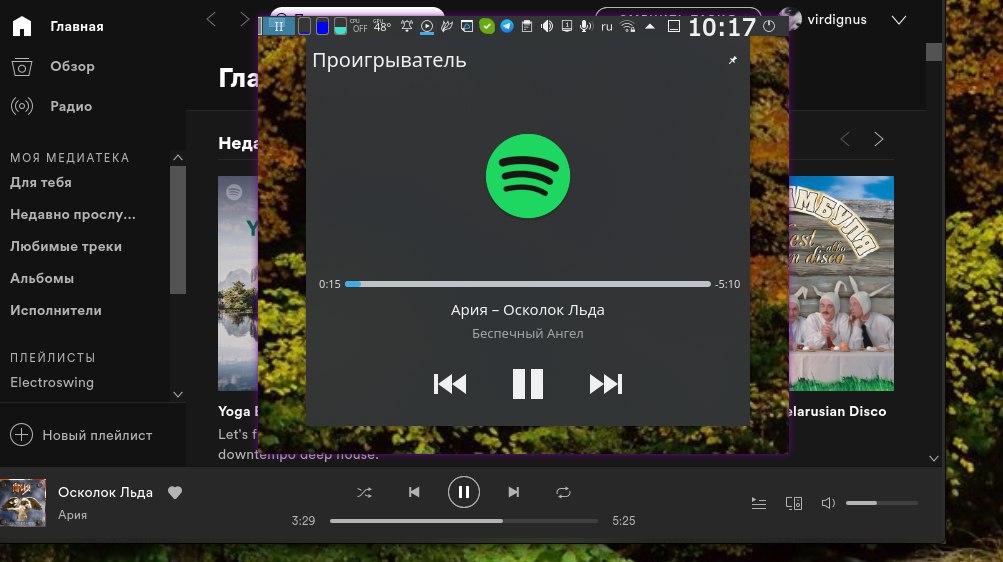Open Telegram from the system tray
Screen dimensions: 1003x562
coord(507,26)
